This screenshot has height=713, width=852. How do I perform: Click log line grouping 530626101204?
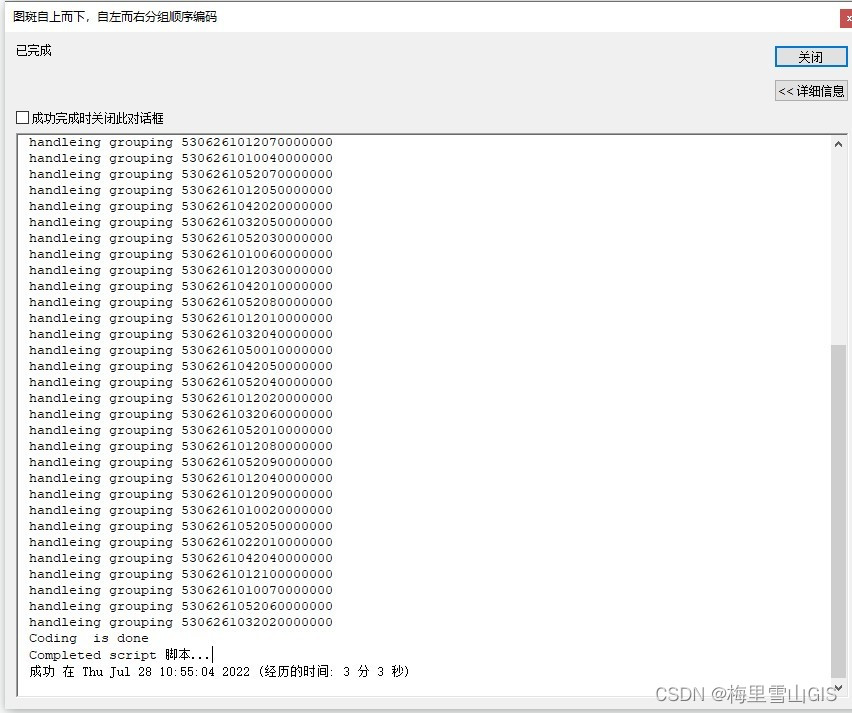(x=180, y=478)
